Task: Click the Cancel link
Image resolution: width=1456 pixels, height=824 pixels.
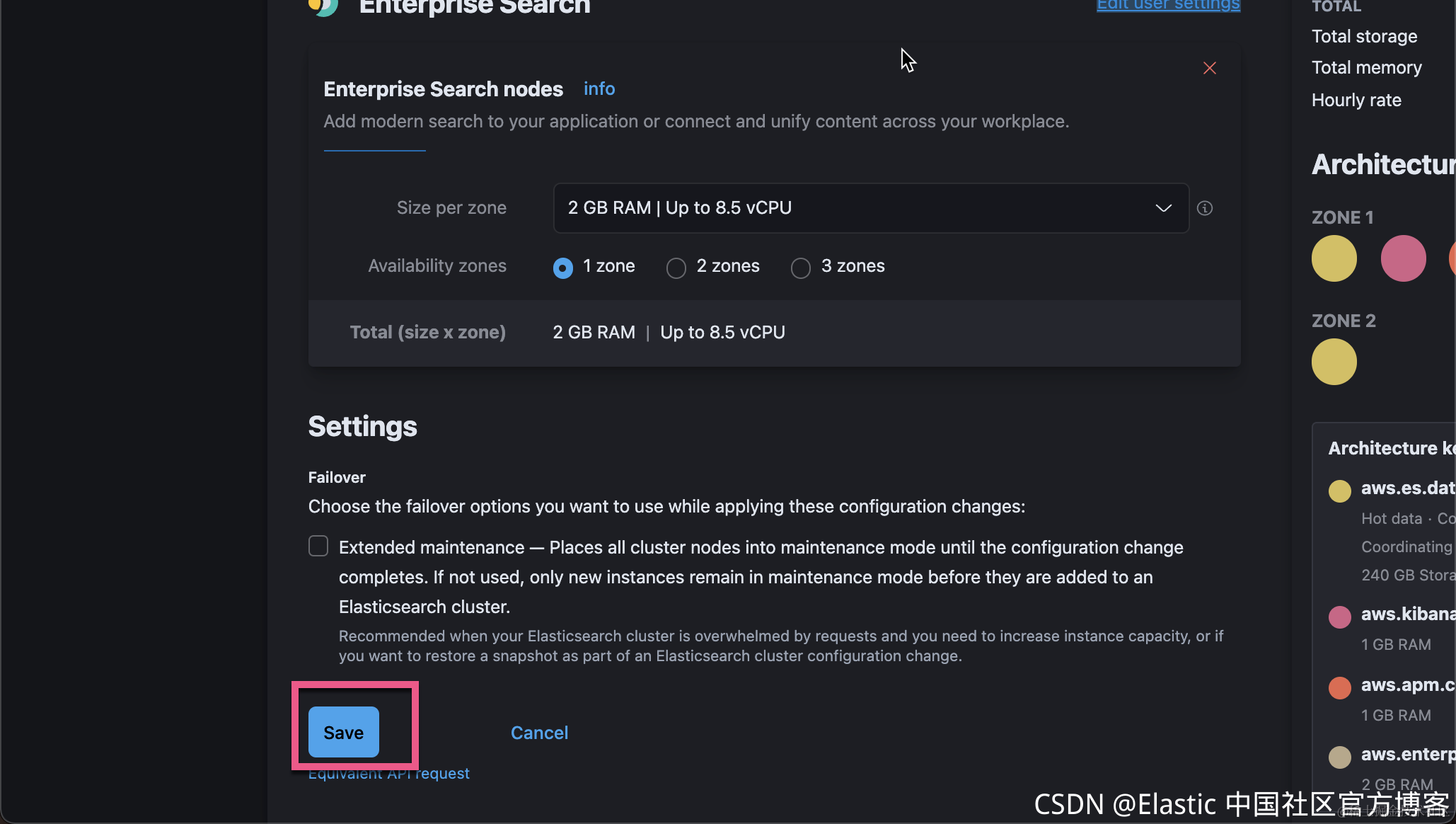Action: click(x=539, y=733)
